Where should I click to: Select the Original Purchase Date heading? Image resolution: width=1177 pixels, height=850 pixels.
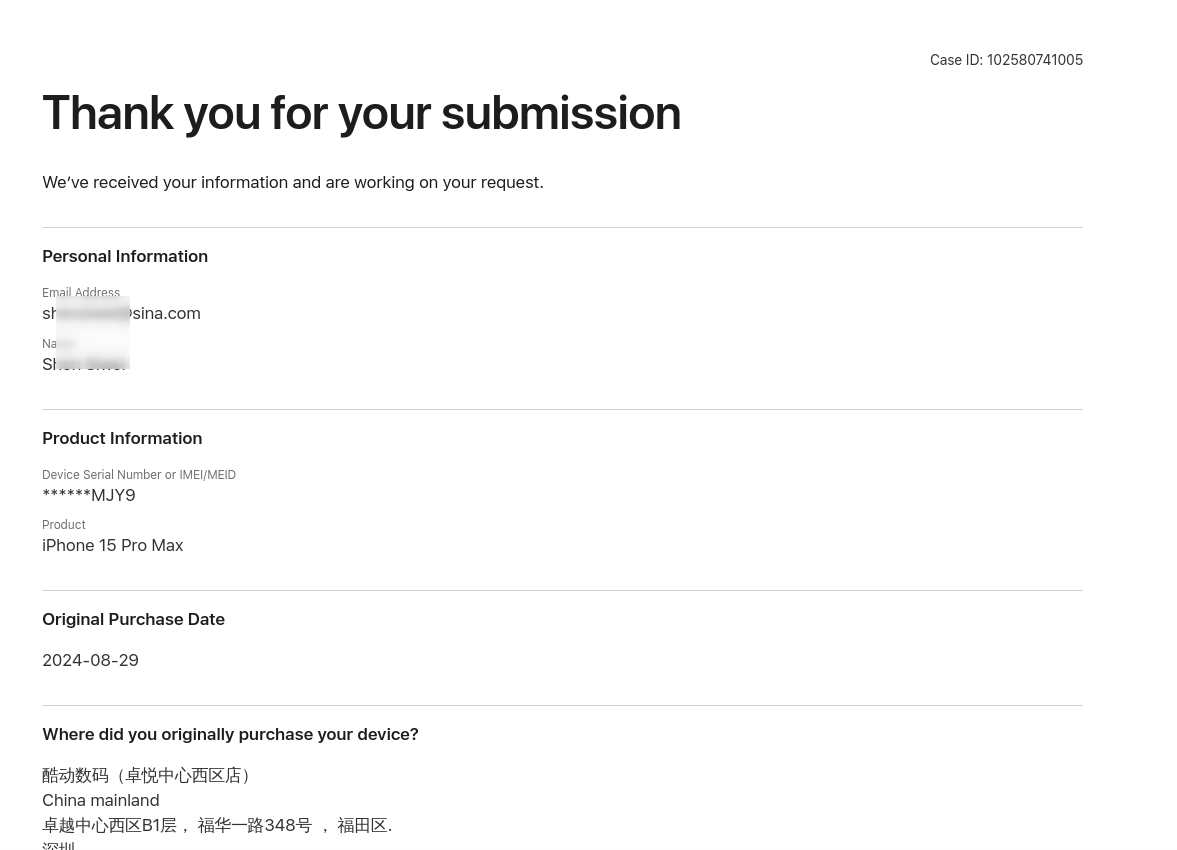click(x=133, y=619)
